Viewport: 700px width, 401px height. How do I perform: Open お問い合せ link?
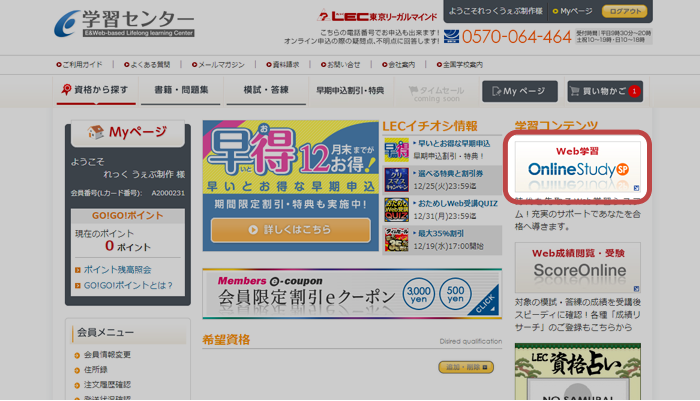(341, 65)
